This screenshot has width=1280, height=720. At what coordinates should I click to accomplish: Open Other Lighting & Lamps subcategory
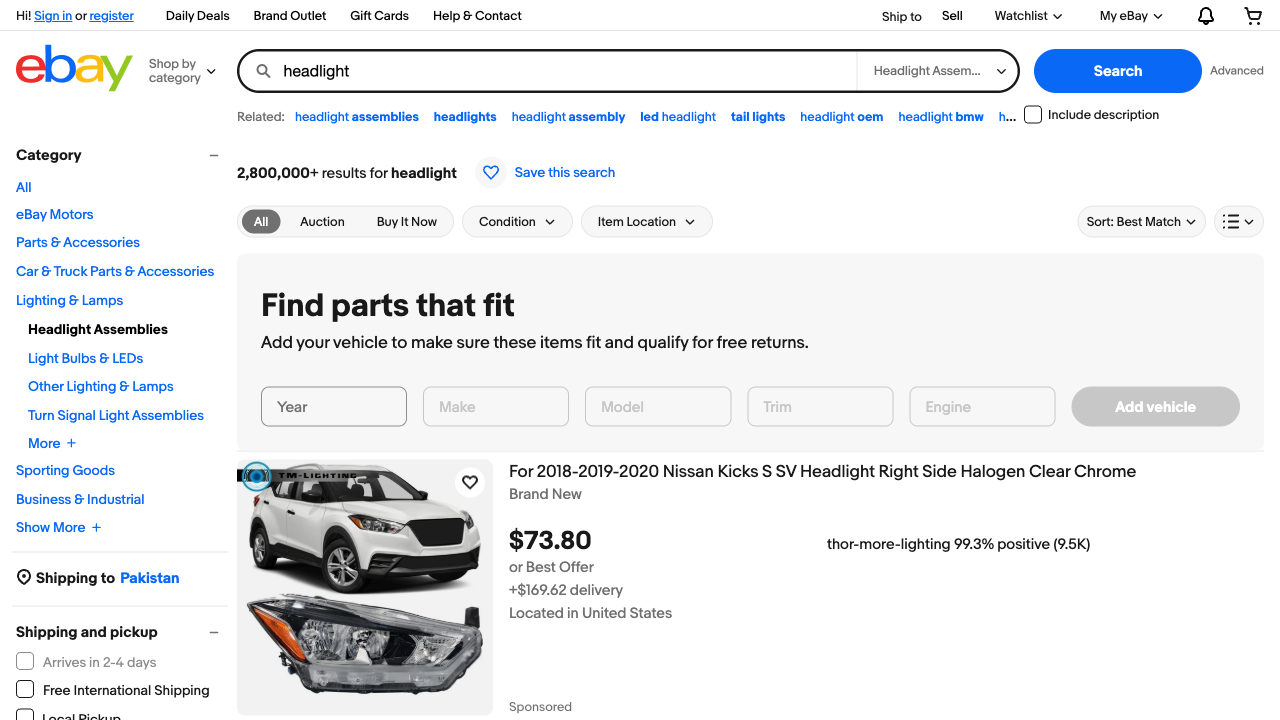click(x=101, y=386)
